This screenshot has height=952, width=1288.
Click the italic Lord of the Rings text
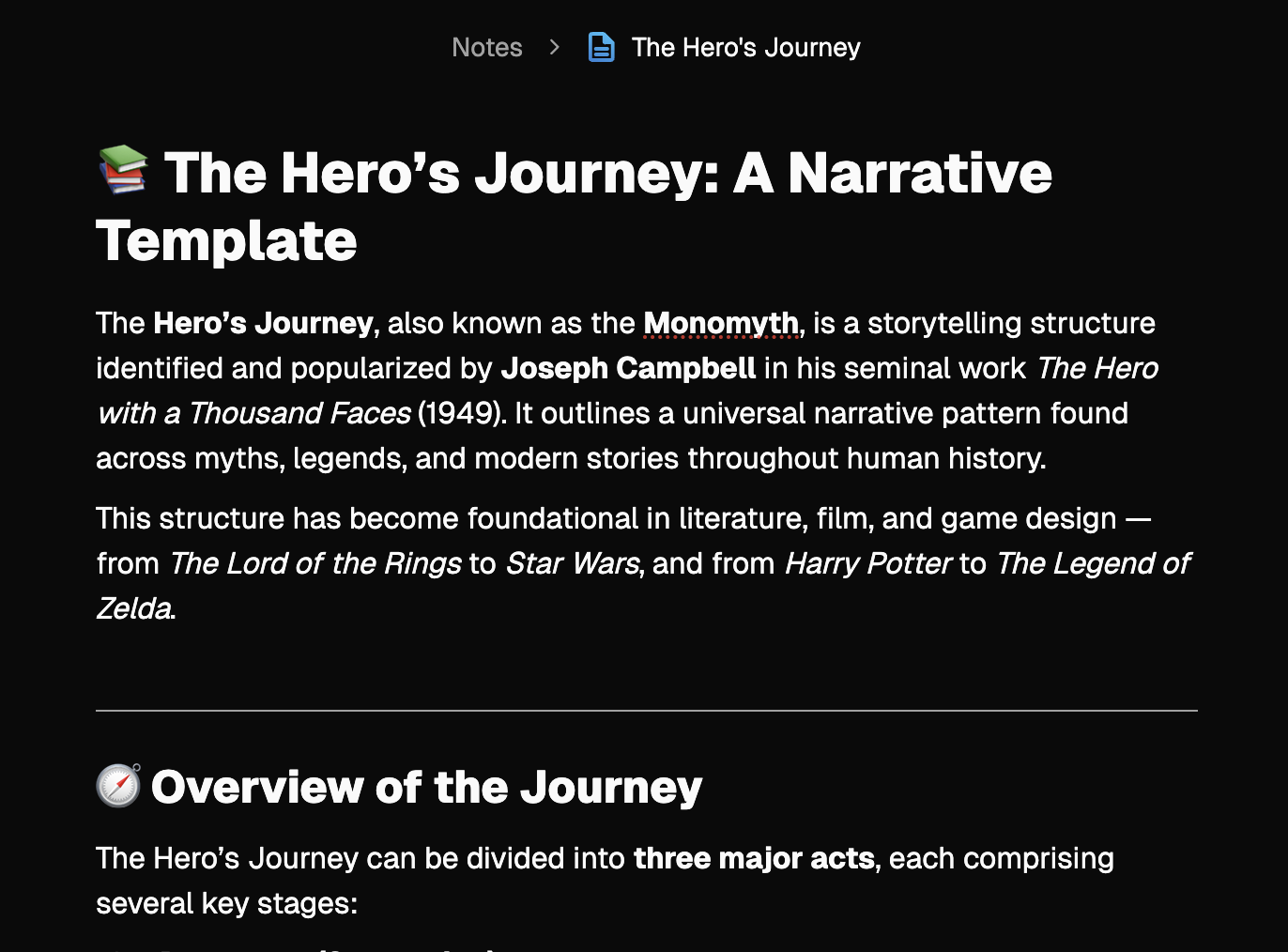(x=315, y=563)
